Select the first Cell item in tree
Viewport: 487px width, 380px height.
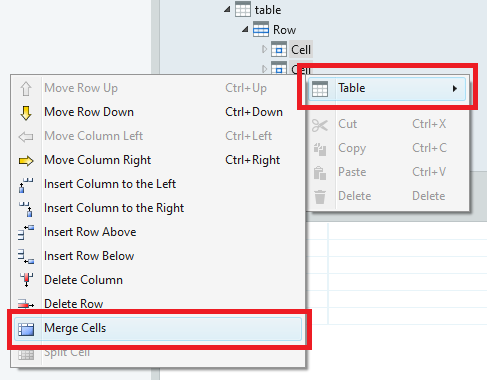pyautogui.click(x=301, y=50)
